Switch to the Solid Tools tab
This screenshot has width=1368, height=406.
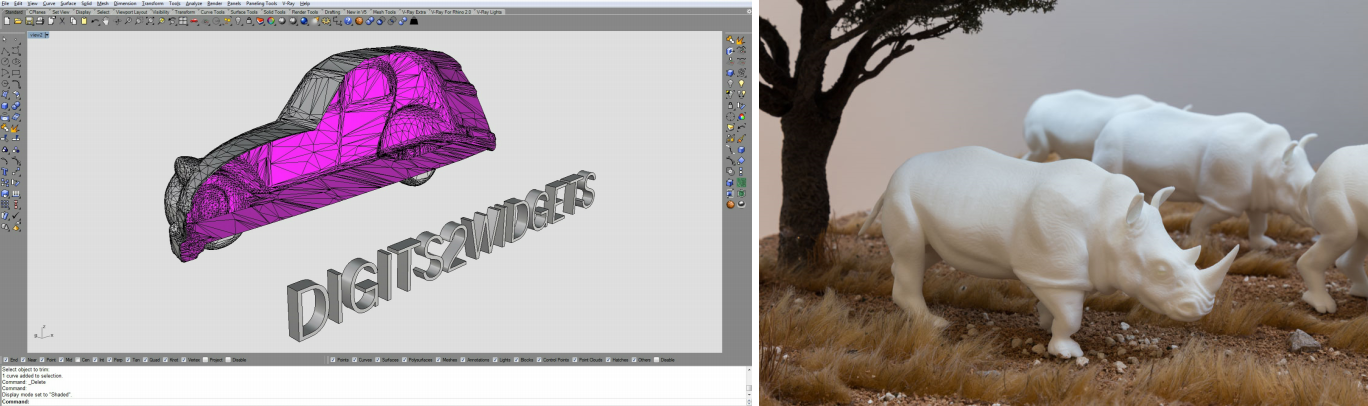(274, 12)
